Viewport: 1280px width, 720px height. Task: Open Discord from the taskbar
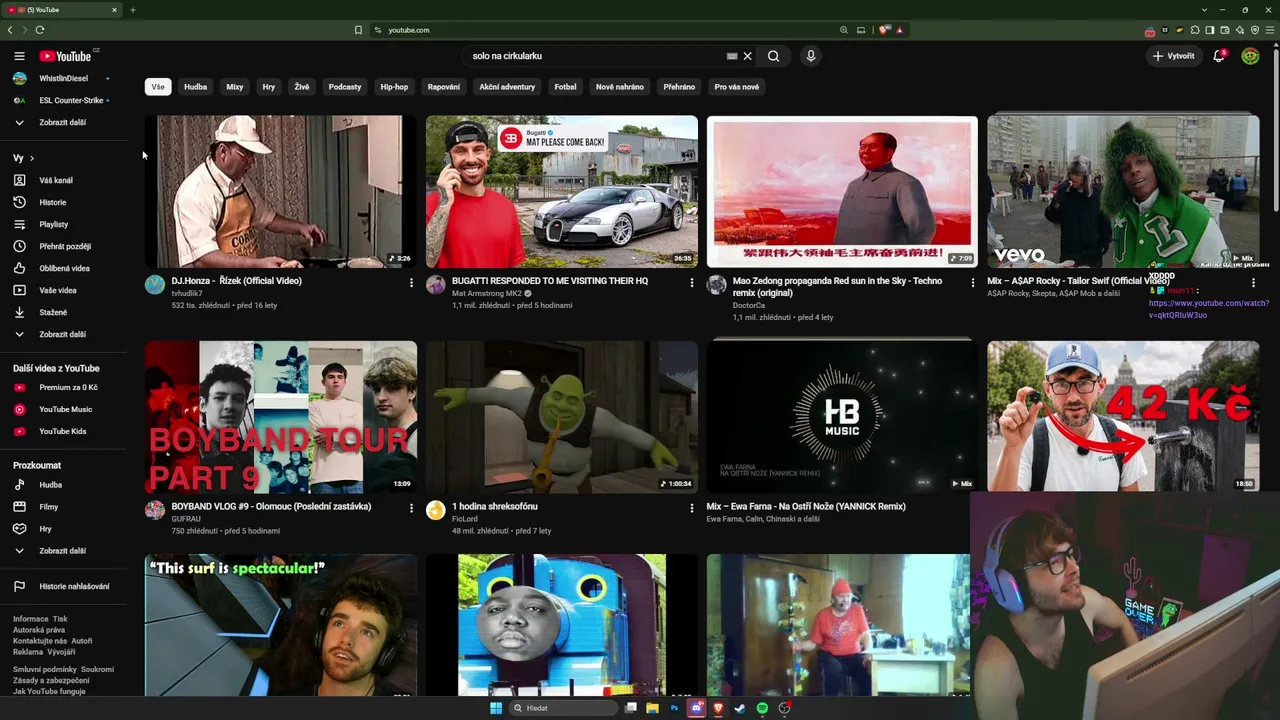click(x=696, y=708)
